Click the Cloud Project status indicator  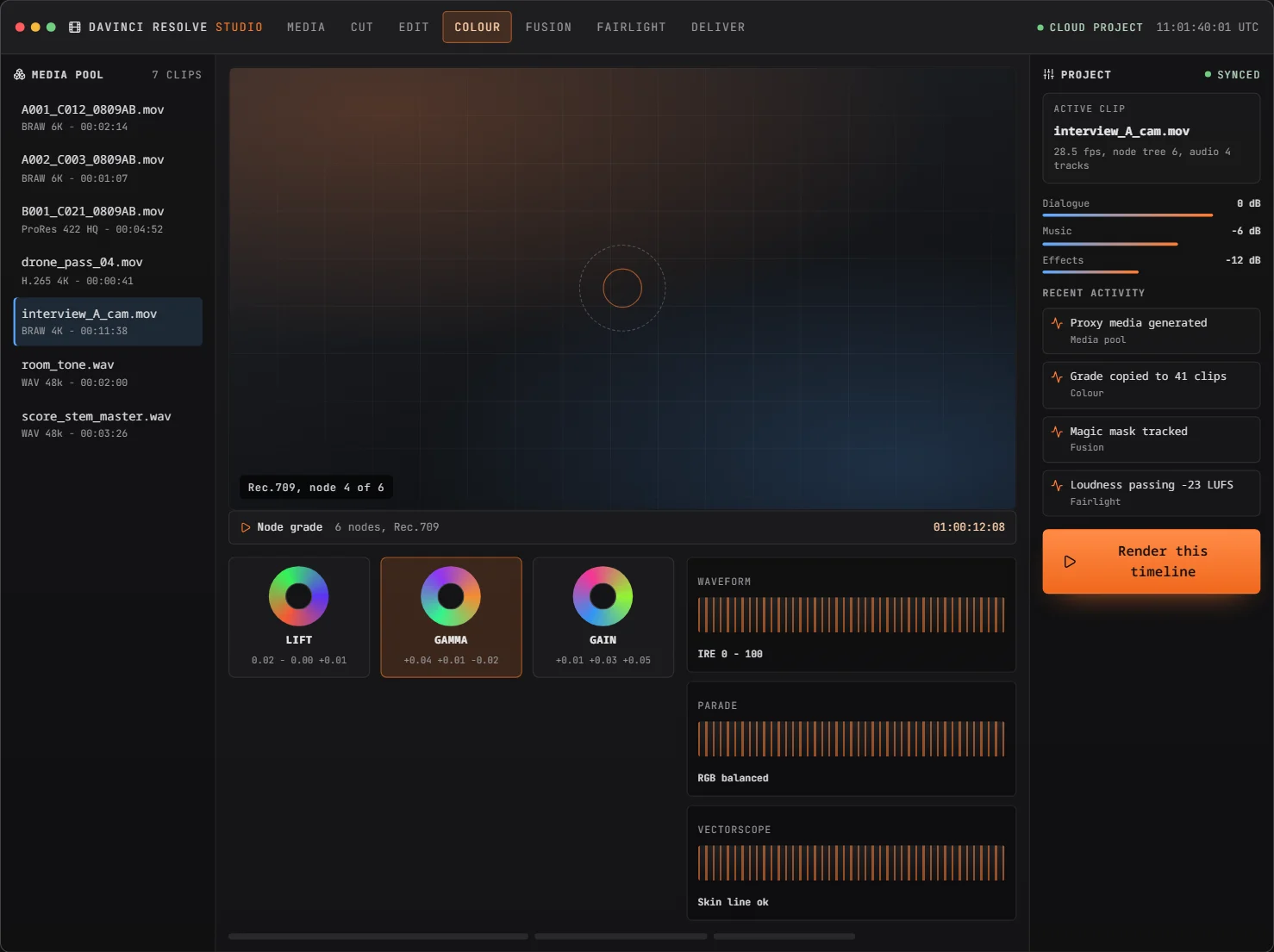[x=1090, y=28]
